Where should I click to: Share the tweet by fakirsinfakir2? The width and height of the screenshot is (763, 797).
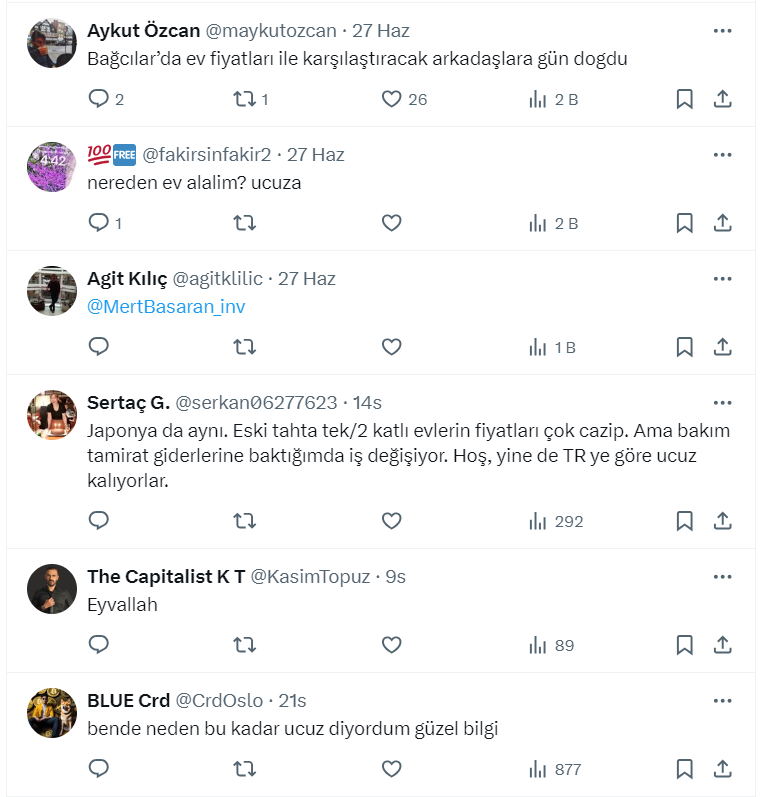point(722,223)
